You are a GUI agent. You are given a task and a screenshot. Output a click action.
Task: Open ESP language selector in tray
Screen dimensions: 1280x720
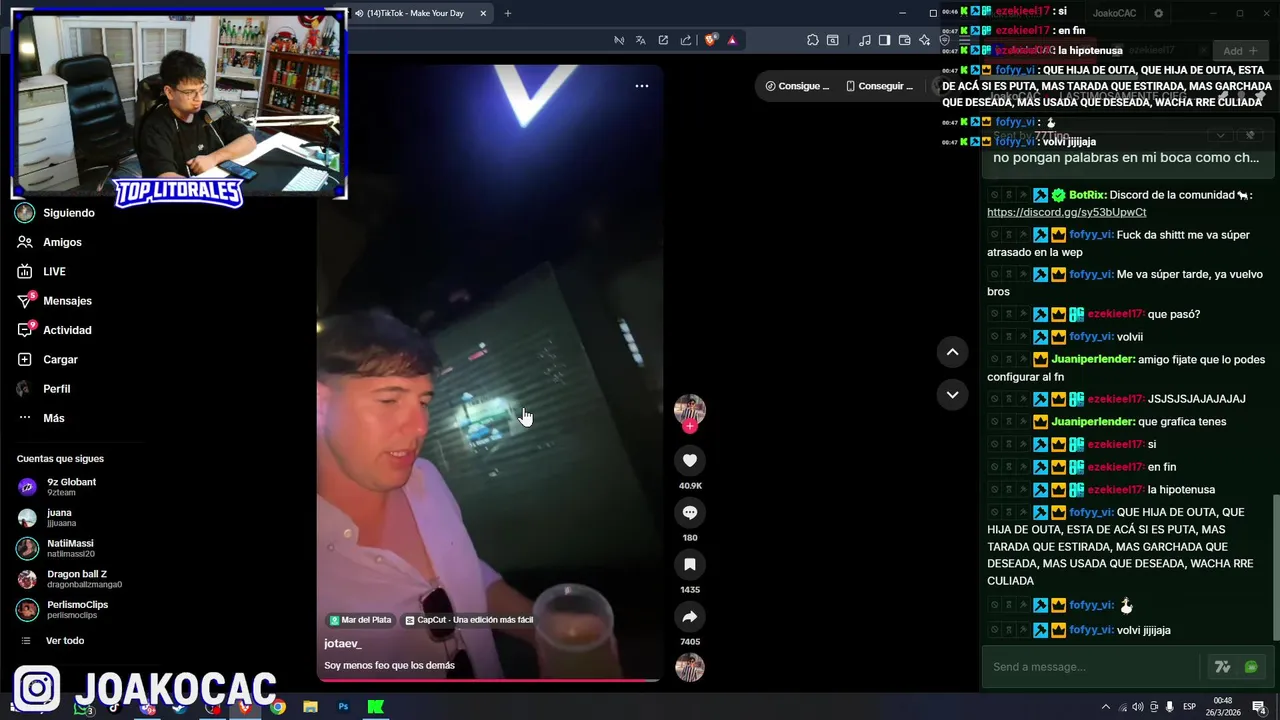click(x=1189, y=707)
